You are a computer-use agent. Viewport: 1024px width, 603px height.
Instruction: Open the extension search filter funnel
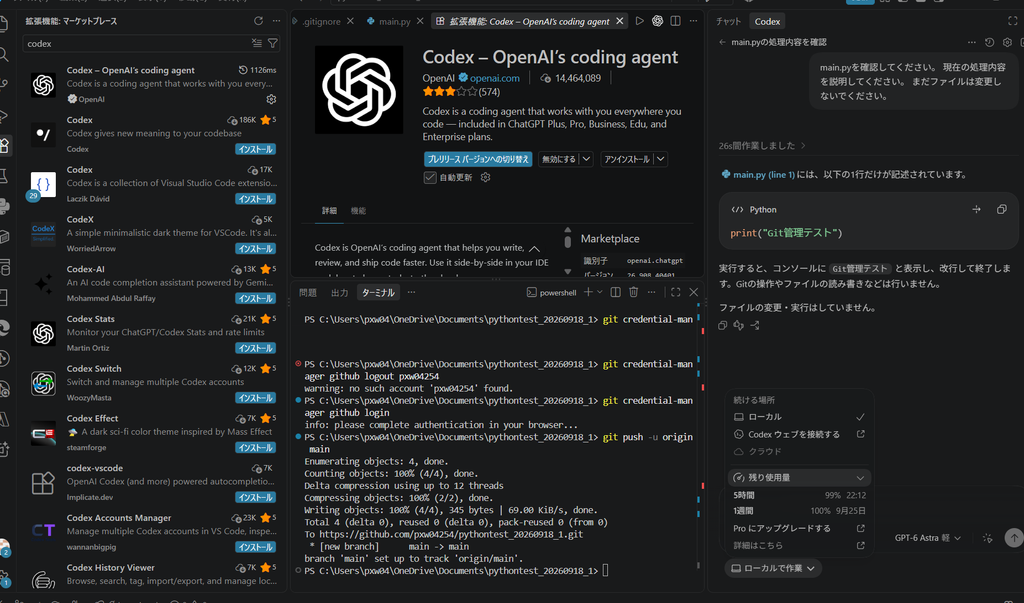pos(273,43)
